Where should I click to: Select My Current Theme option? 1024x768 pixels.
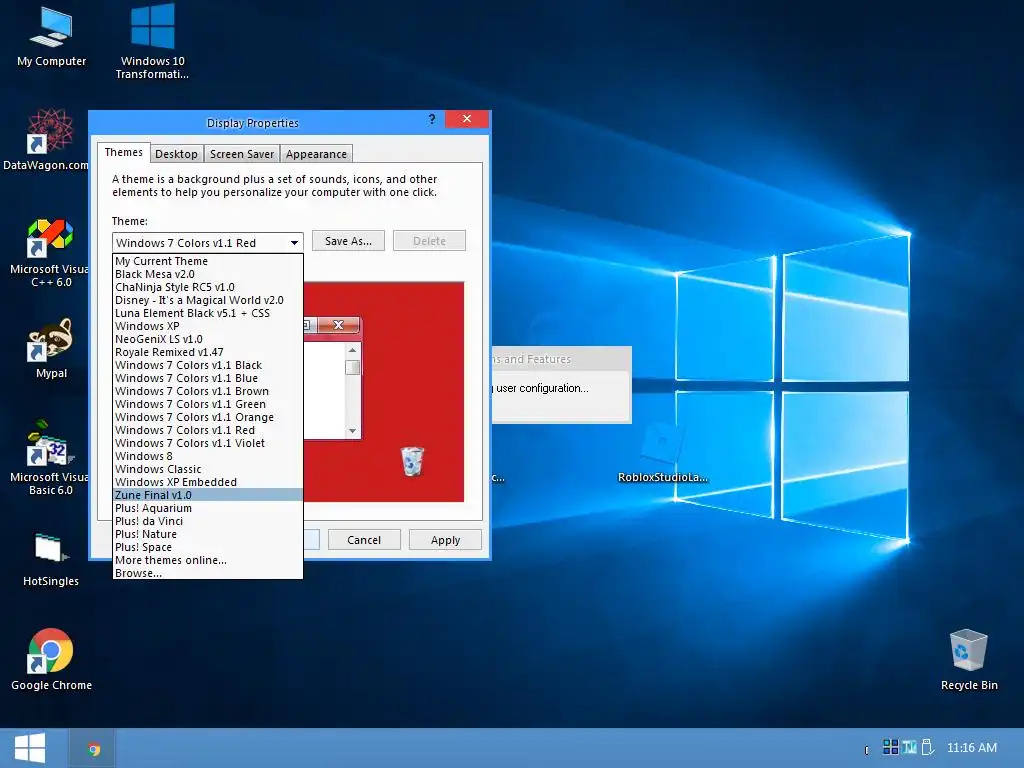tap(208, 261)
